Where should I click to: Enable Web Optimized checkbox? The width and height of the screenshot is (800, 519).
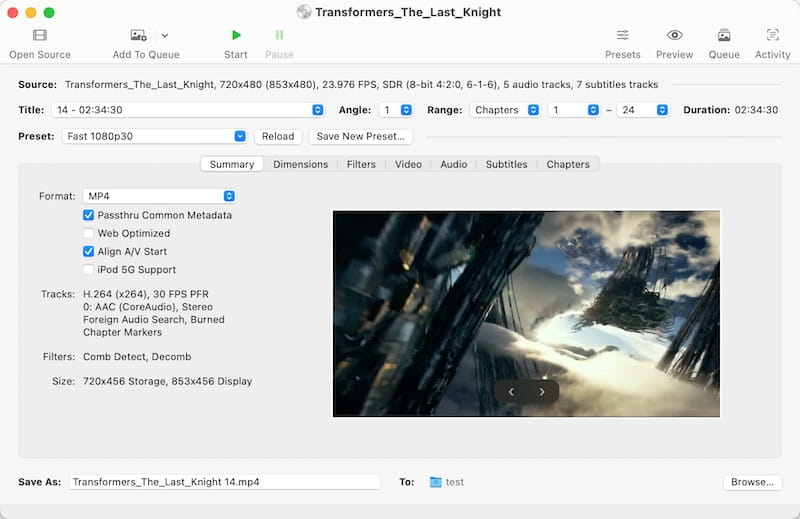pos(88,233)
